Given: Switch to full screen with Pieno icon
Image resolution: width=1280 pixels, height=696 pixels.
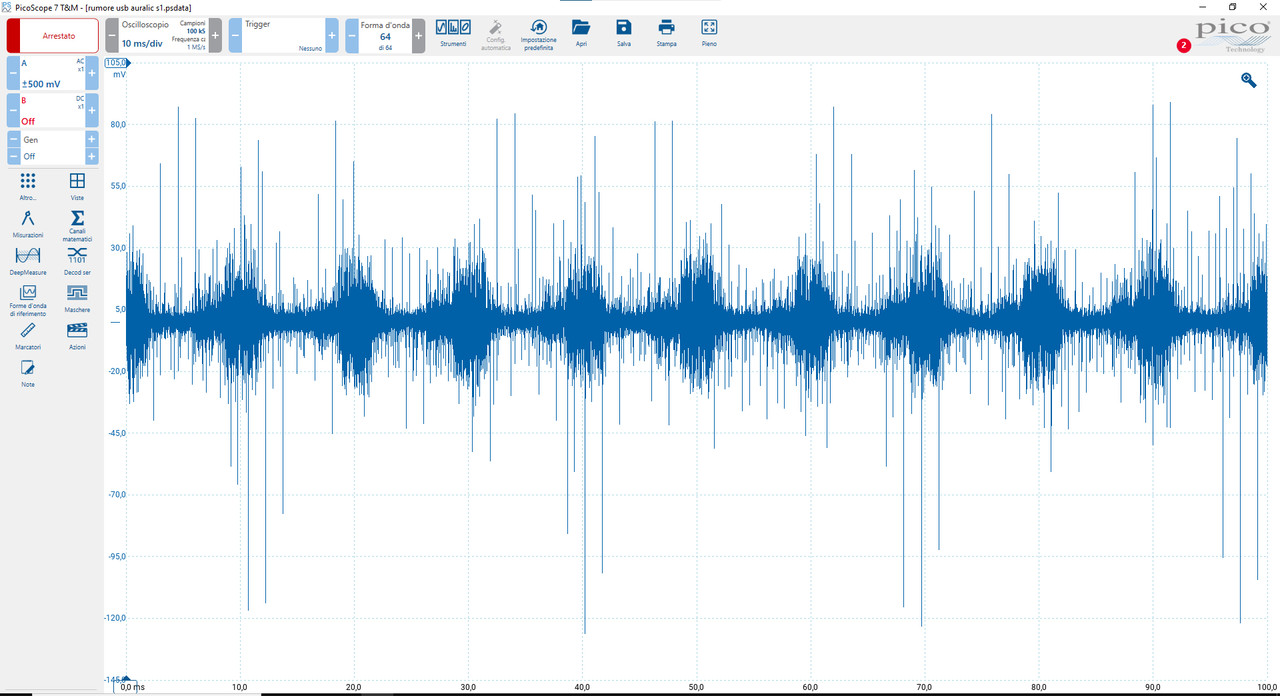Looking at the screenshot, I should pos(709,32).
